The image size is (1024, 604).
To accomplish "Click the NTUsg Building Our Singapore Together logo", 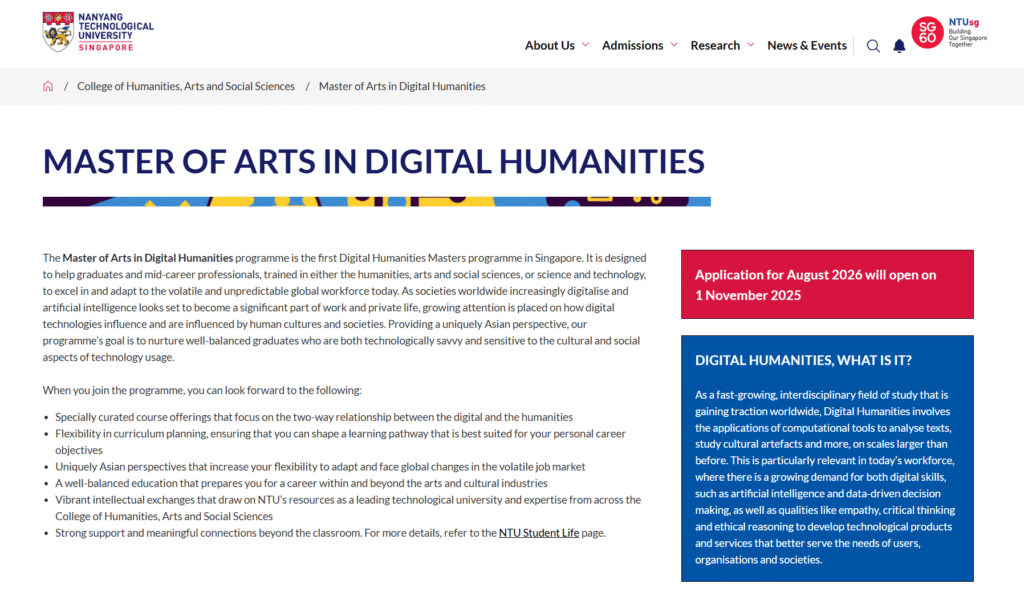I will point(966,32).
